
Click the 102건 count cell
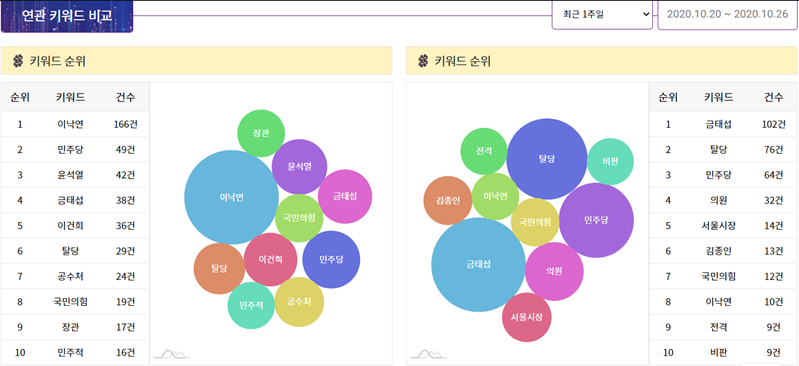(774, 124)
